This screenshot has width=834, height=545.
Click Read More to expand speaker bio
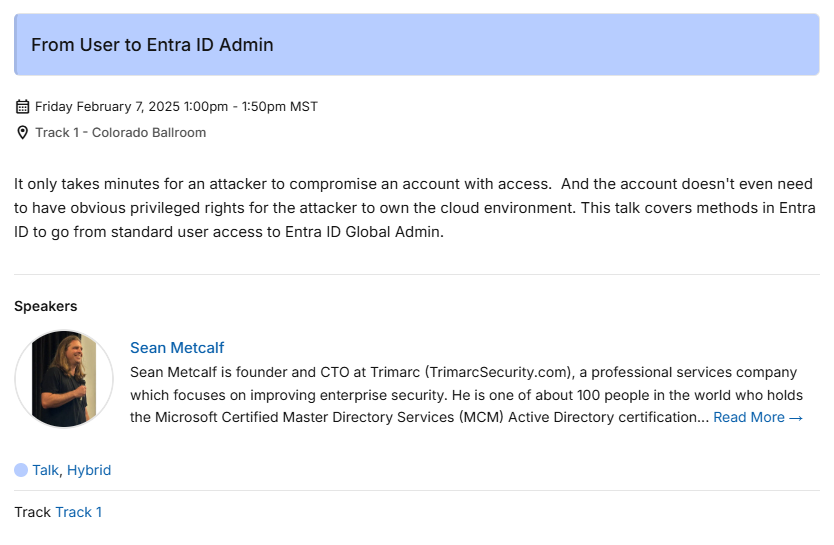click(758, 417)
